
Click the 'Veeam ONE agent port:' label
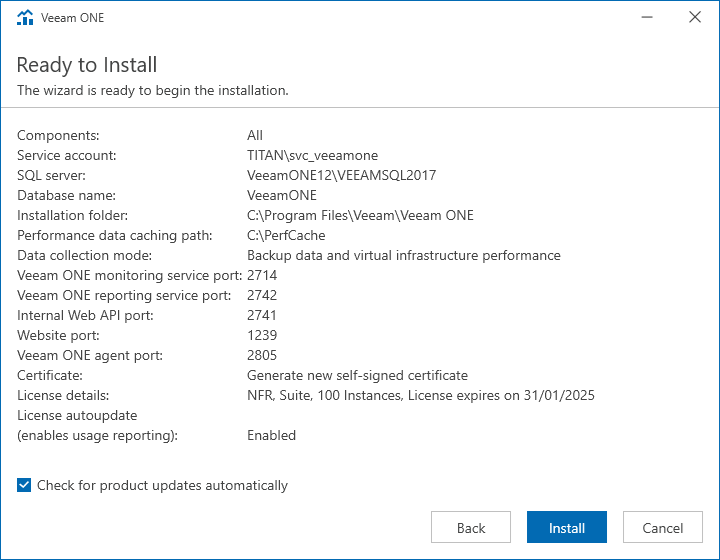click(x=90, y=355)
